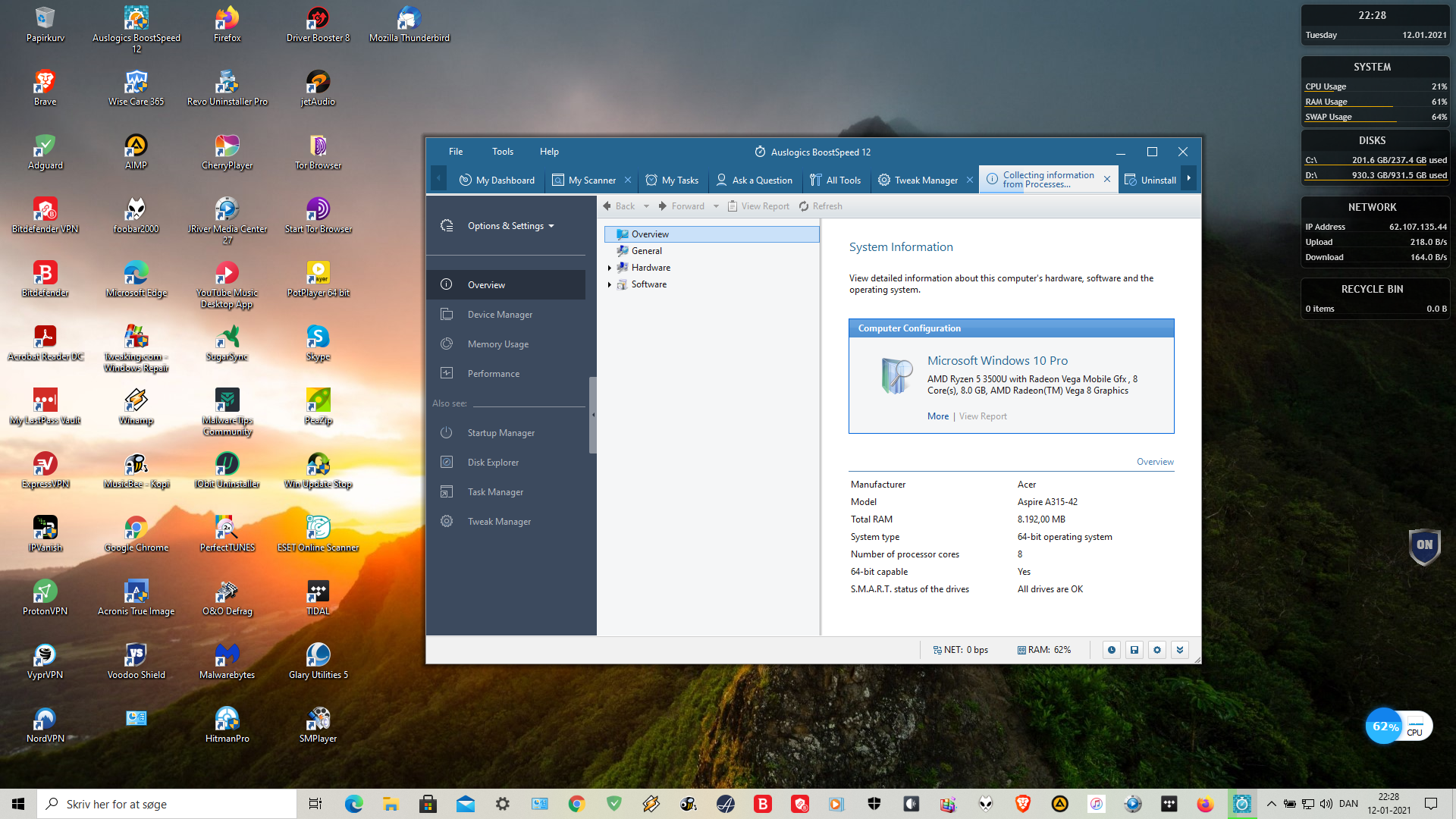Expand the Software tree node
This screenshot has width=1456, height=819.
(x=609, y=284)
